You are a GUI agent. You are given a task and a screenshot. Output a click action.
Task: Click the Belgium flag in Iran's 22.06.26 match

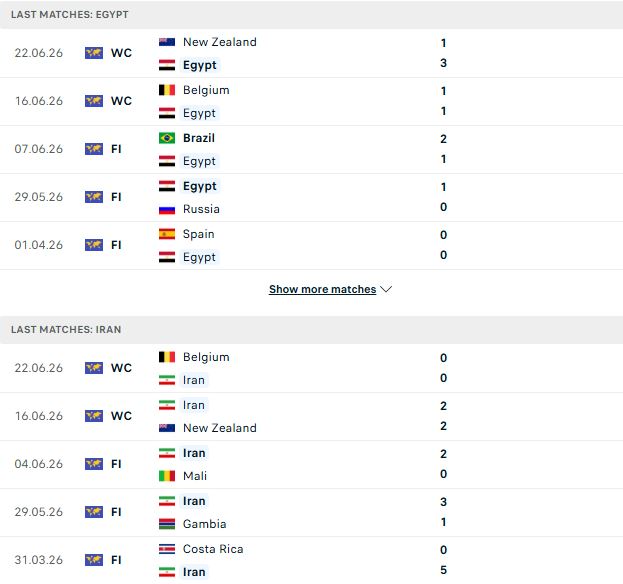(x=167, y=357)
